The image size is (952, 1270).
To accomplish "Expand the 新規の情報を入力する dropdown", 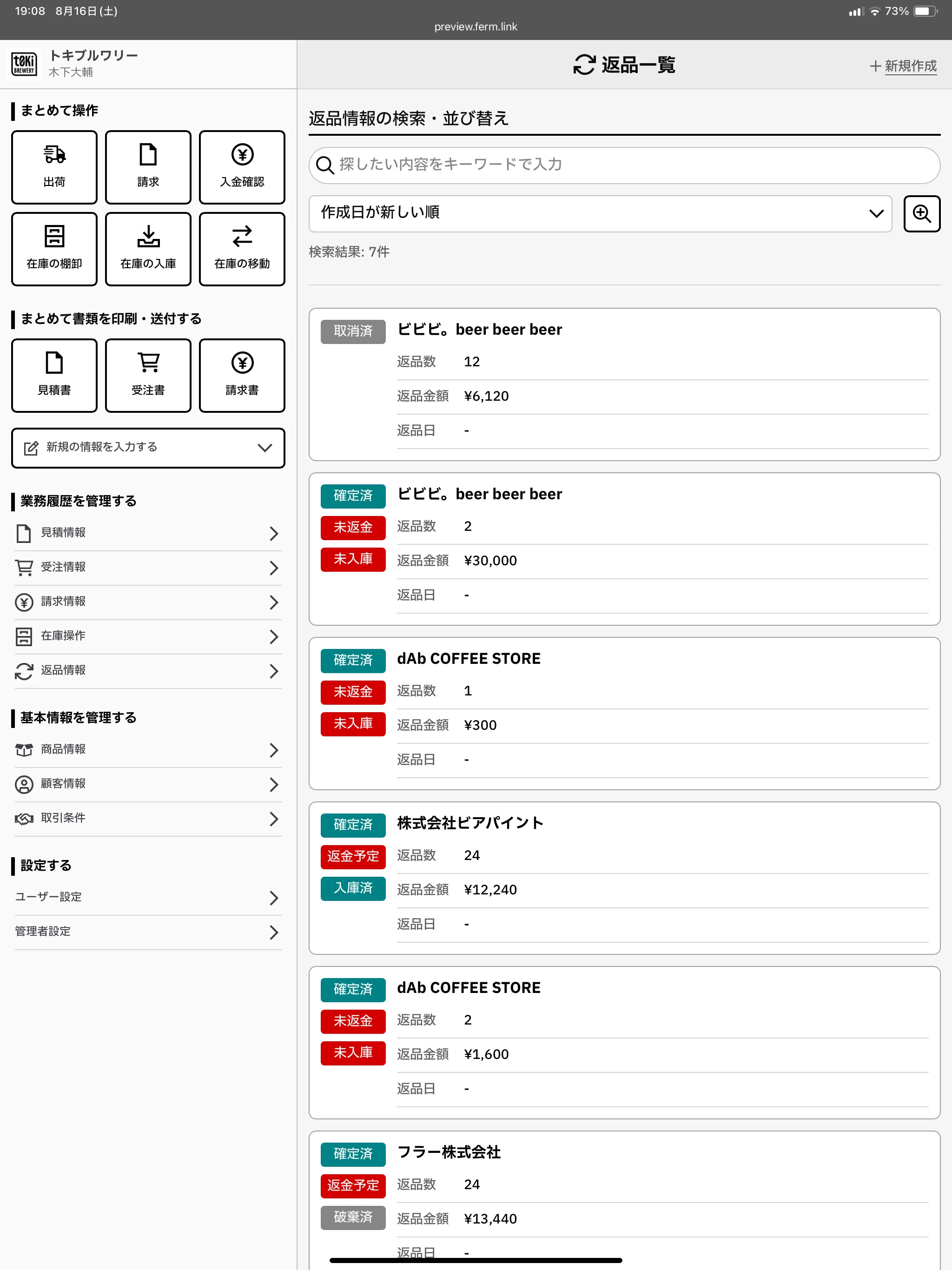I will tap(148, 447).
